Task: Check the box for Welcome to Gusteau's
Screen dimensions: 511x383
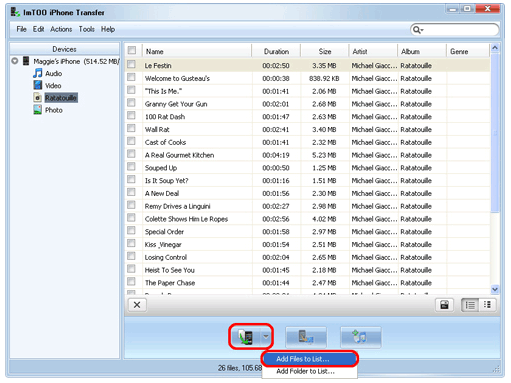Action: pyautogui.click(x=131, y=77)
